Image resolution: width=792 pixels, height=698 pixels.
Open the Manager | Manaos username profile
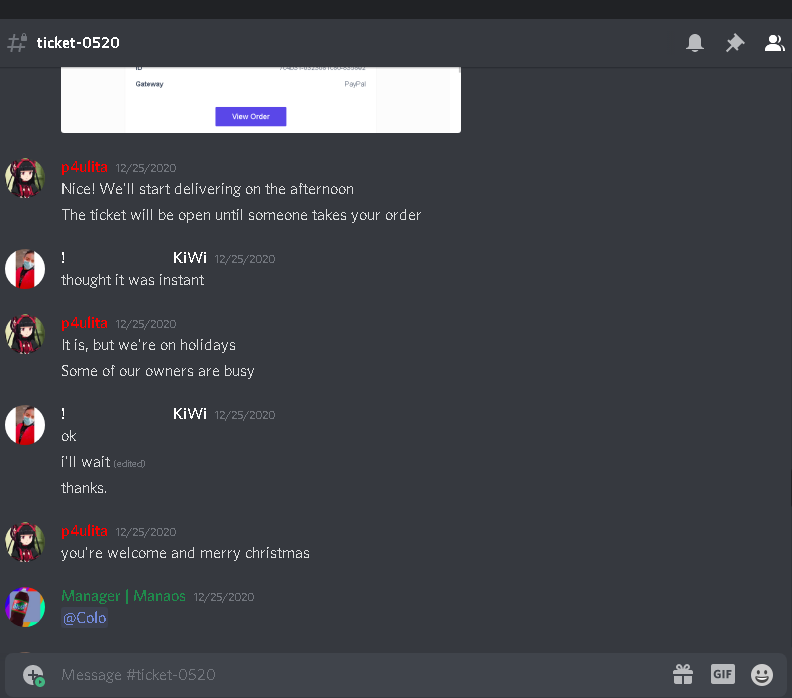(123, 596)
